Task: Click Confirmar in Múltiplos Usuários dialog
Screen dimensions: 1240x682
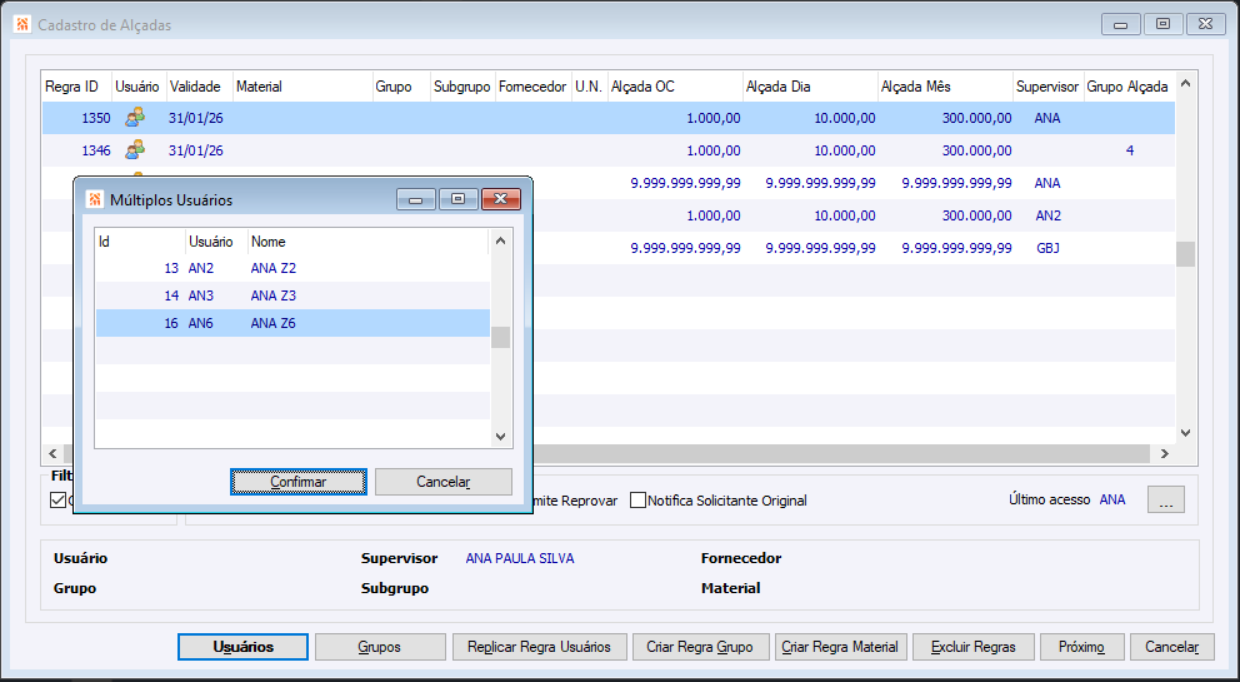Action: click(299, 482)
